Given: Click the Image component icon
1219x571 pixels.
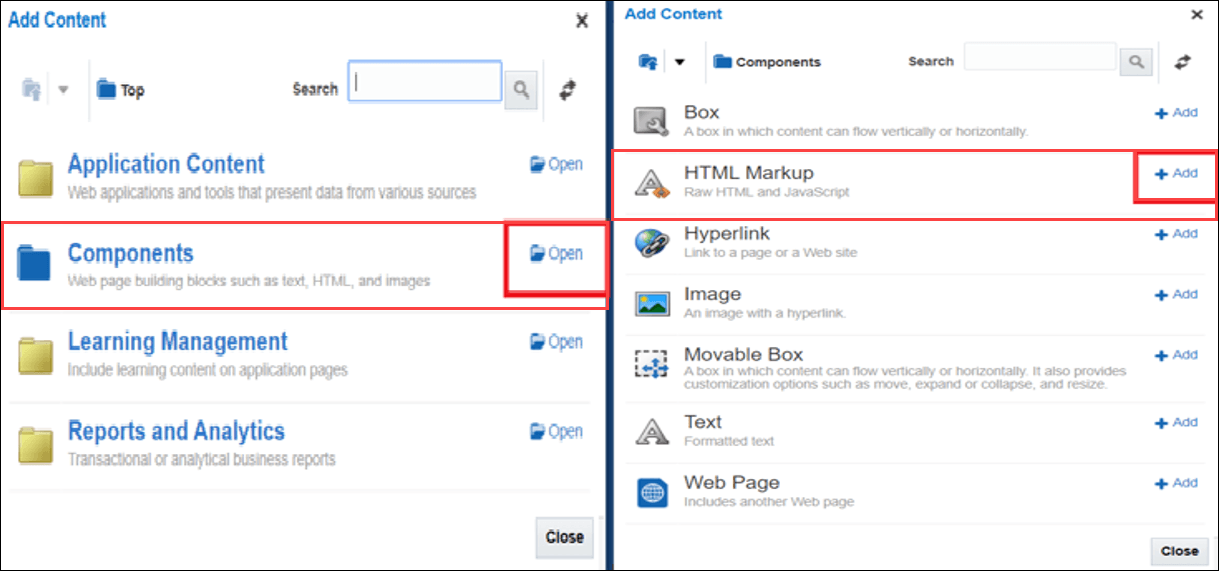Looking at the screenshot, I should (x=652, y=304).
